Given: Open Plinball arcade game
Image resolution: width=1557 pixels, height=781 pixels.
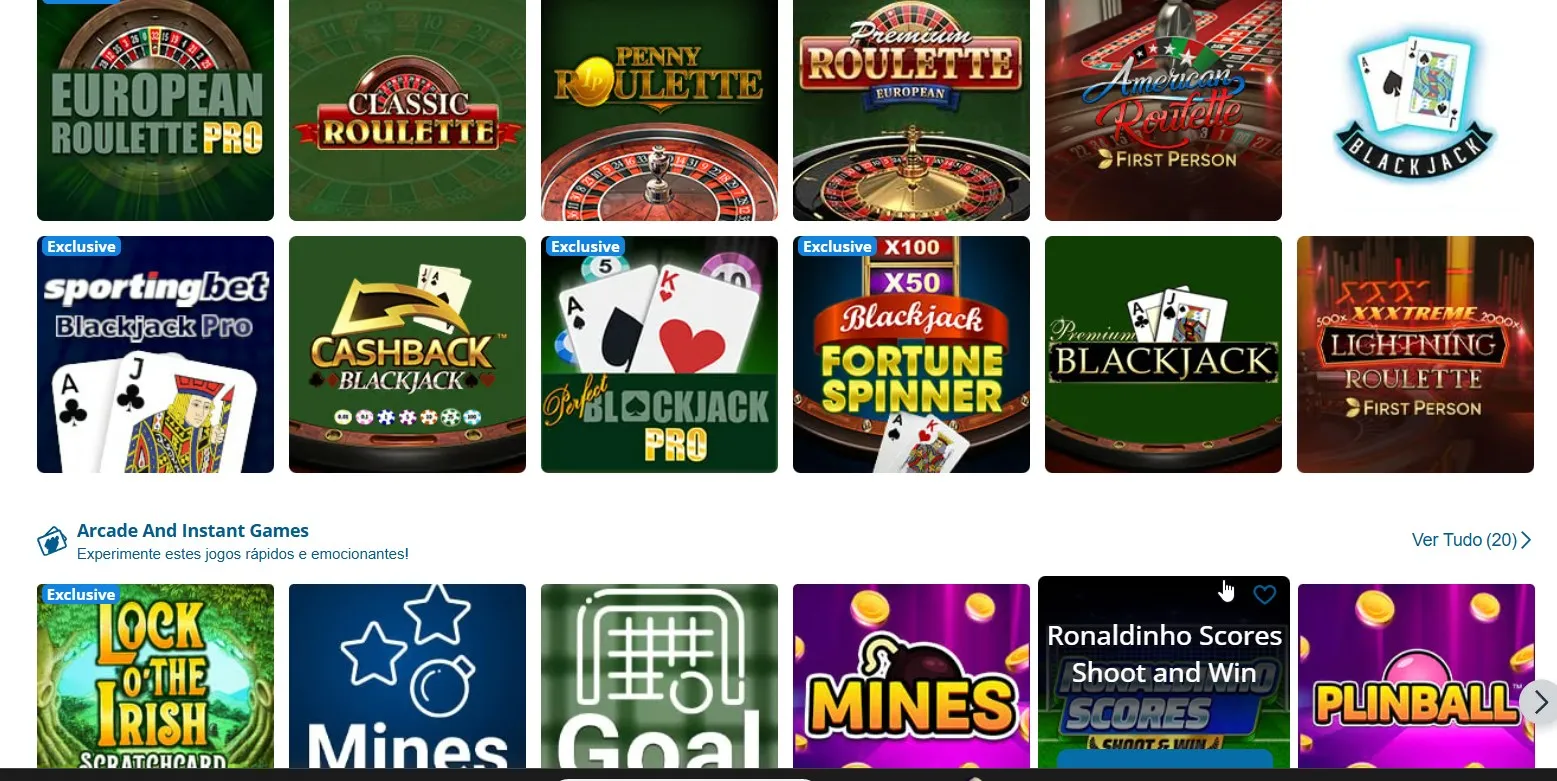Looking at the screenshot, I should point(1415,676).
